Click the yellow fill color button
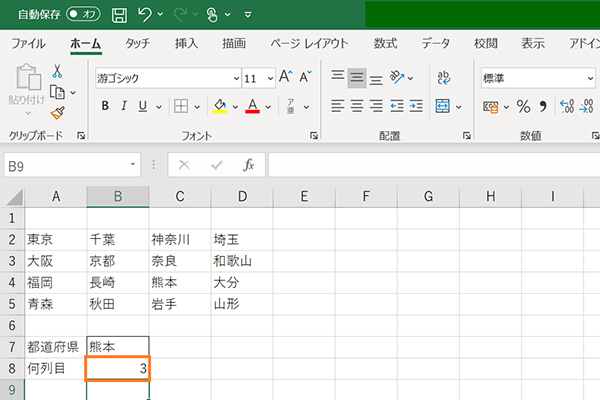The image size is (600, 400). 220,106
